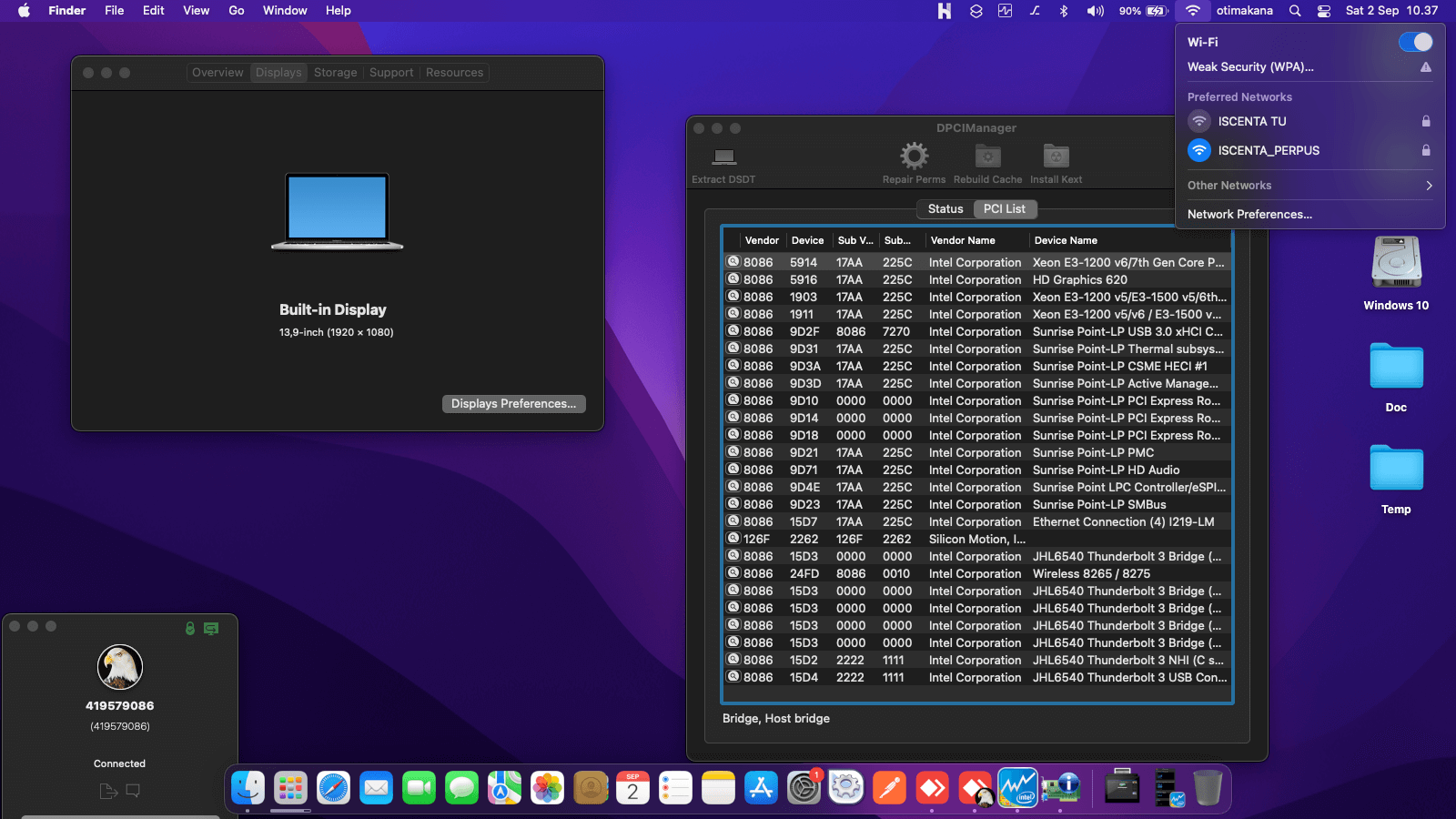
Task: Open Finder from the Dock
Action: [x=248, y=788]
